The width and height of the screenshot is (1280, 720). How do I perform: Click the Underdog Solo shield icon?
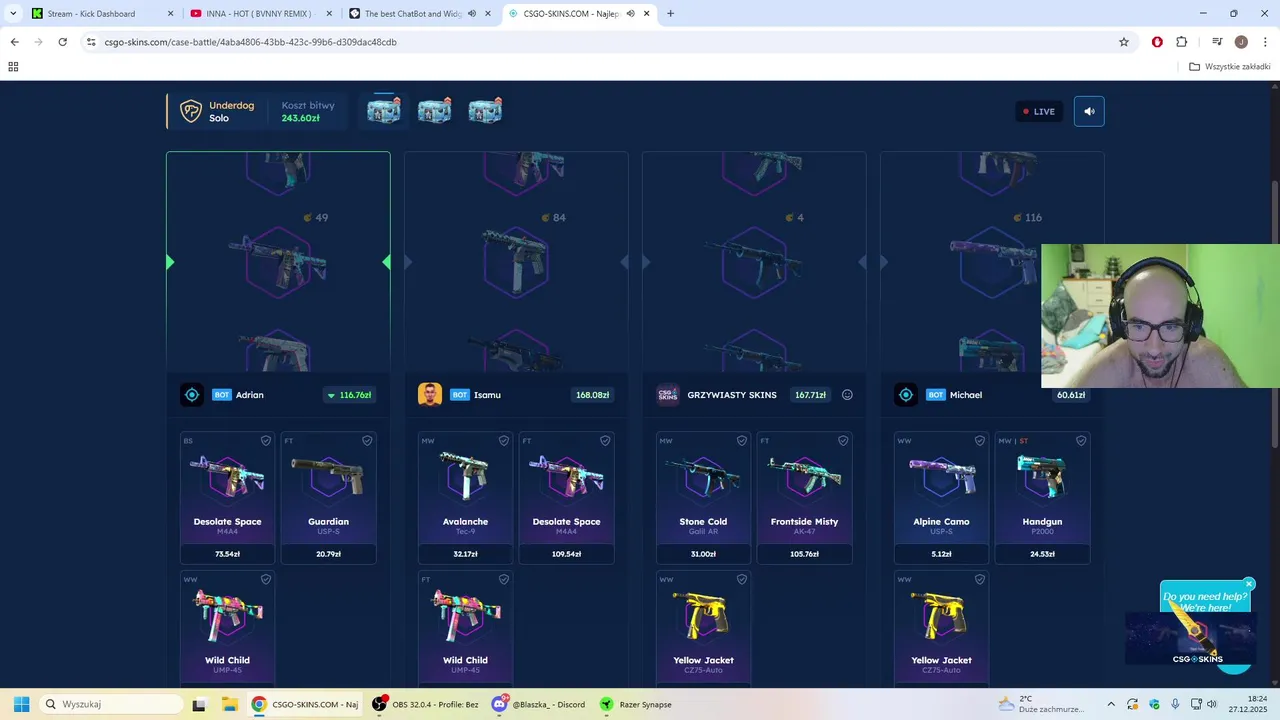click(190, 111)
